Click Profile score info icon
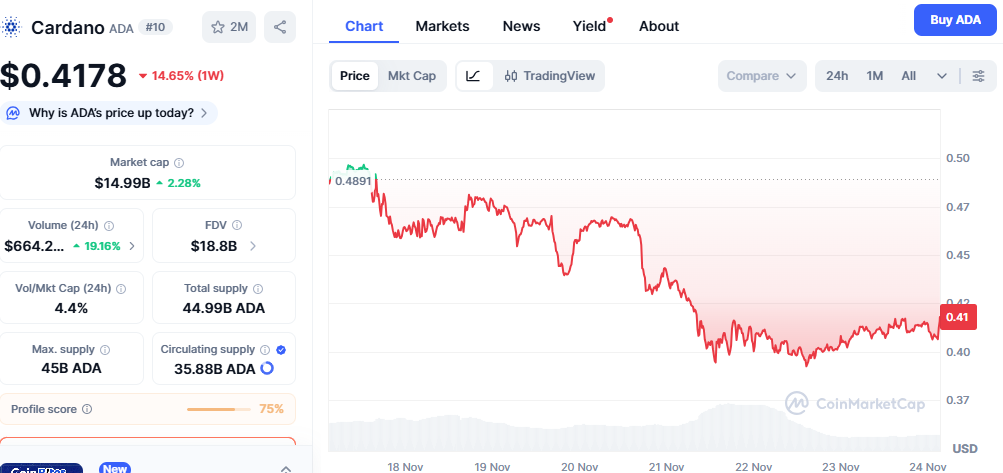The width and height of the screenshot is (1003, 473). [87, 409]
